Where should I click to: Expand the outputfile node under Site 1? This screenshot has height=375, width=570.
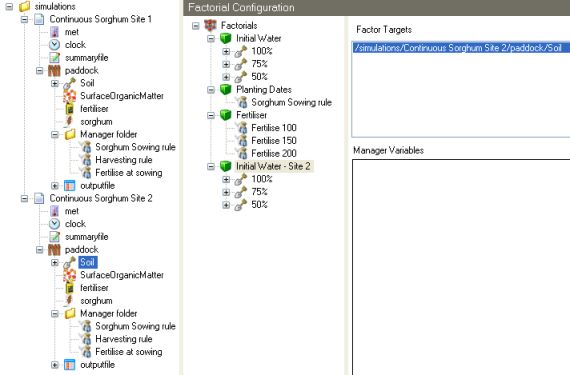55,186
